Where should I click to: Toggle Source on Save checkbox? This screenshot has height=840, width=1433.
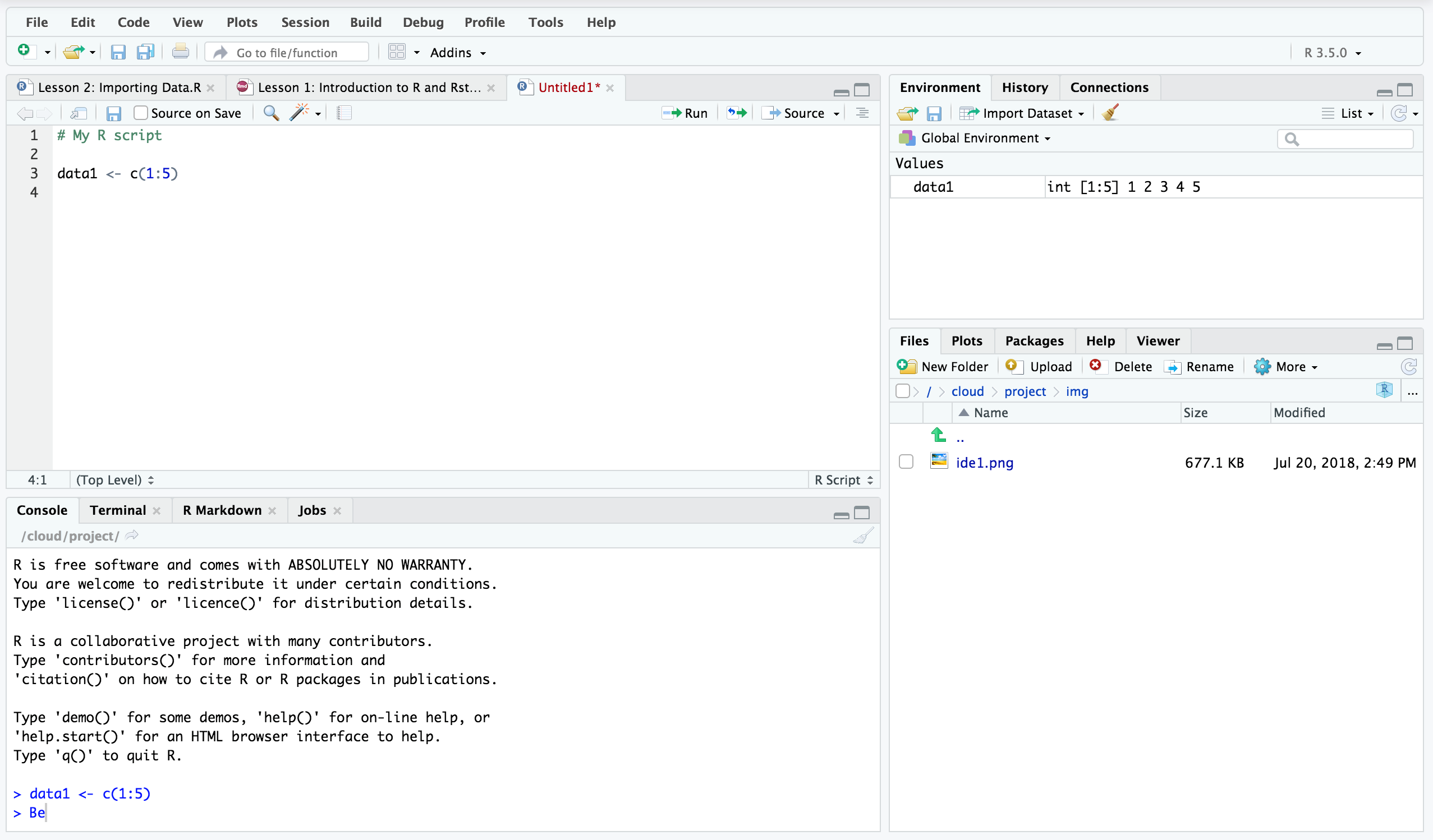[139, 113]
